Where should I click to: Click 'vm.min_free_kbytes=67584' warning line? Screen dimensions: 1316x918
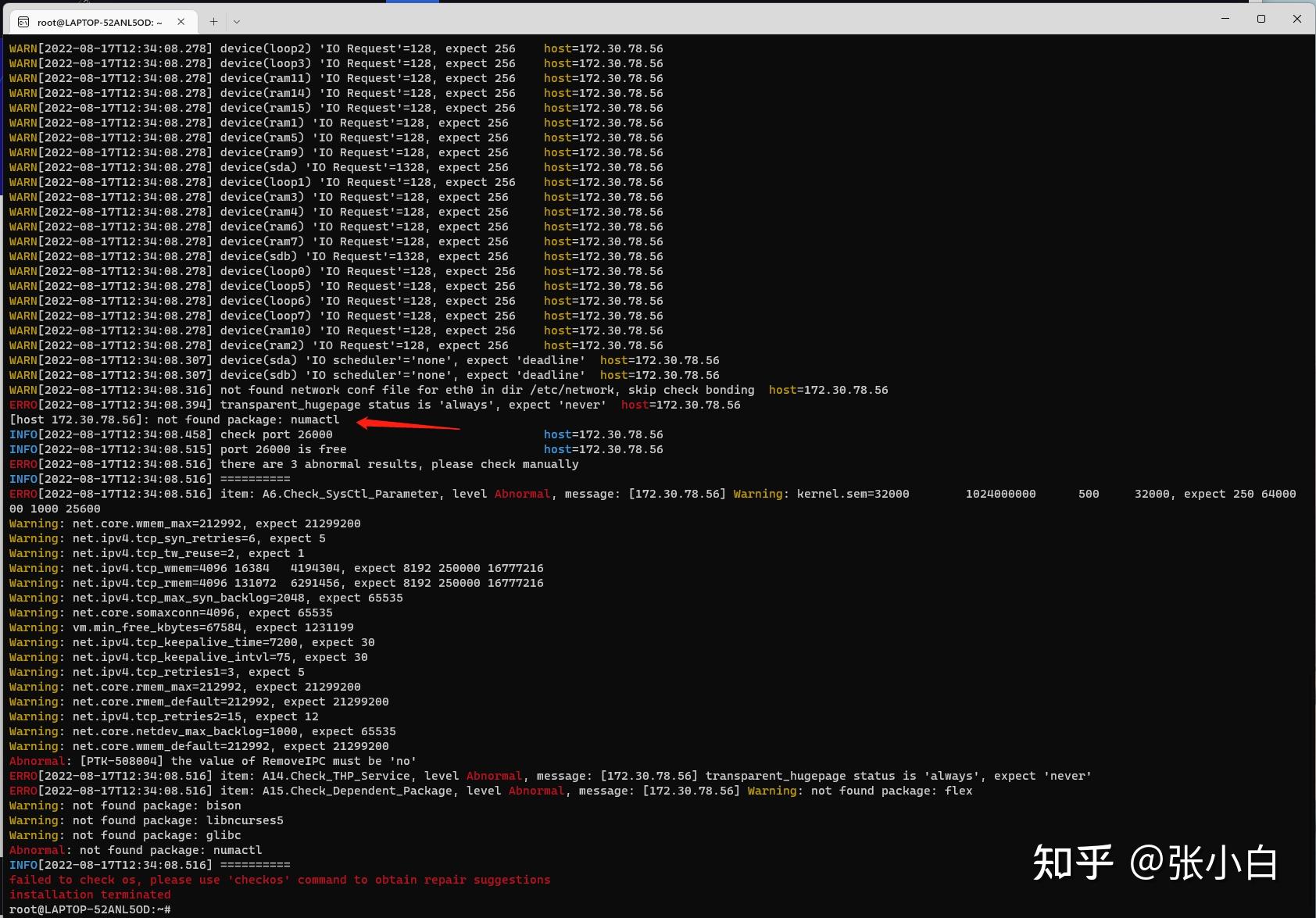click(181, 627)
